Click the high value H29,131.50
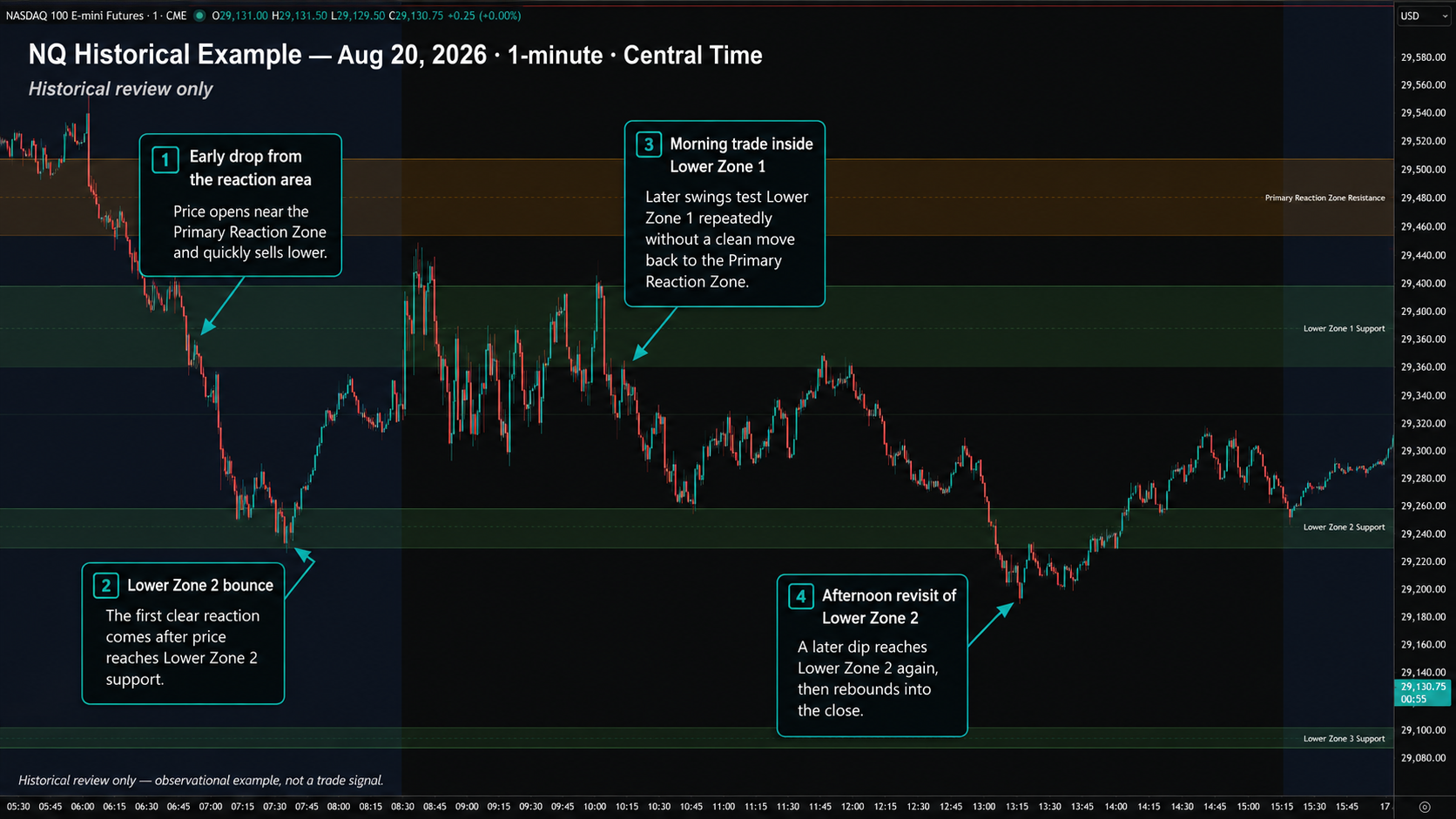Image resolution: width=1456 pixels, height=819 pixels. click(300, 16)
